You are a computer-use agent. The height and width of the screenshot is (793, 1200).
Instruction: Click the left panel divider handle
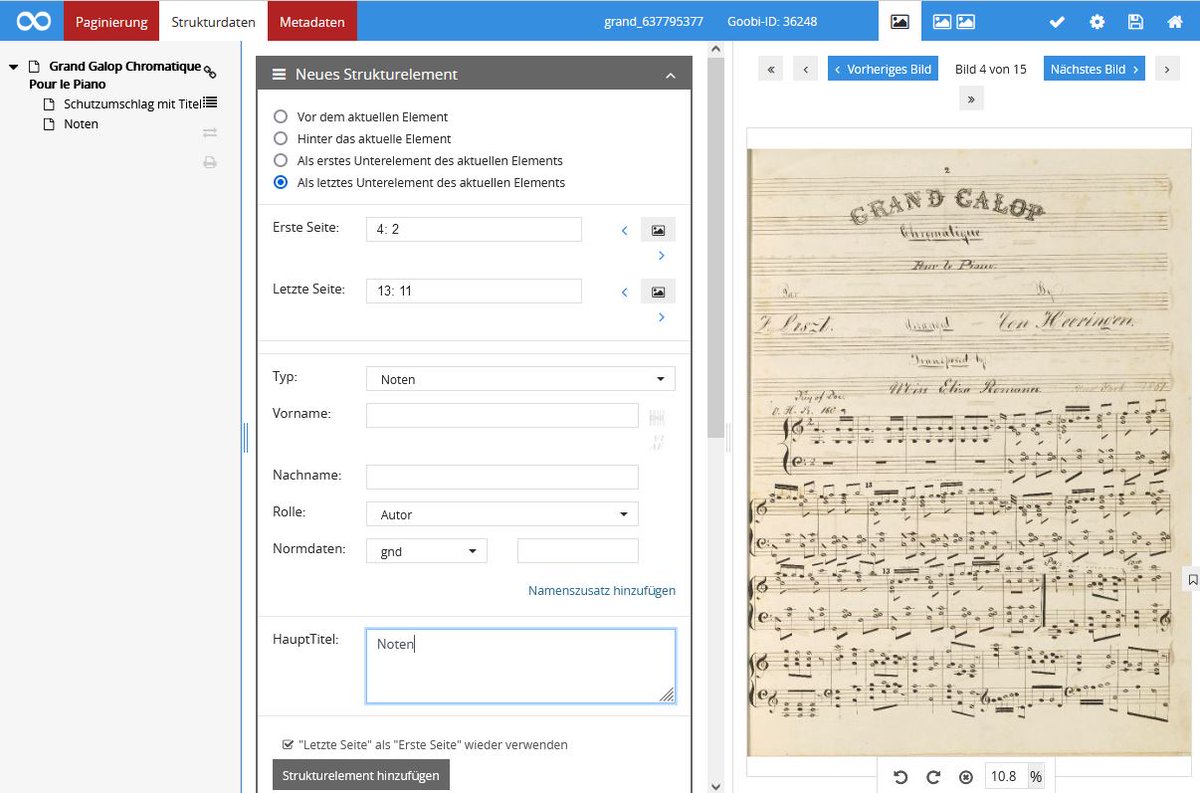click(x=246, y=437)
